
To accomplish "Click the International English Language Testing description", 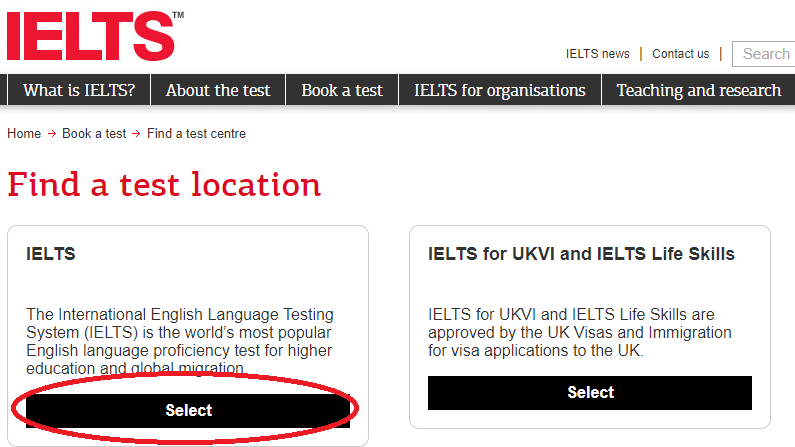I will (180, 341).
